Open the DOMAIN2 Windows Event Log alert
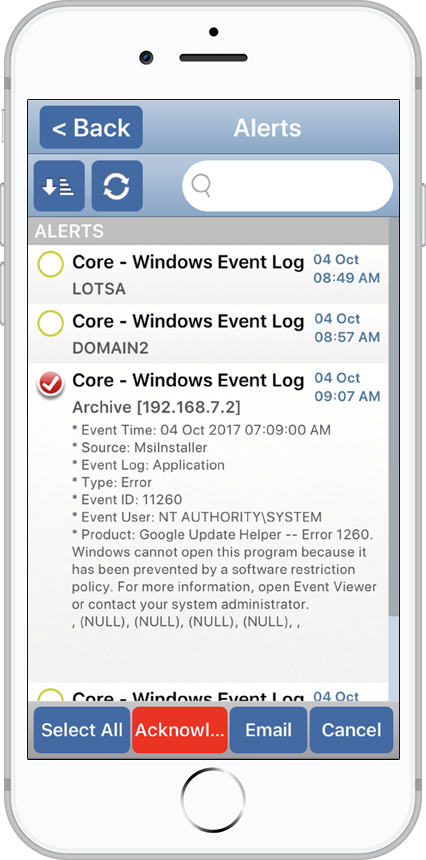Image resolution: width=426 pixels, height=860 pixels. [x=208, y=334]
